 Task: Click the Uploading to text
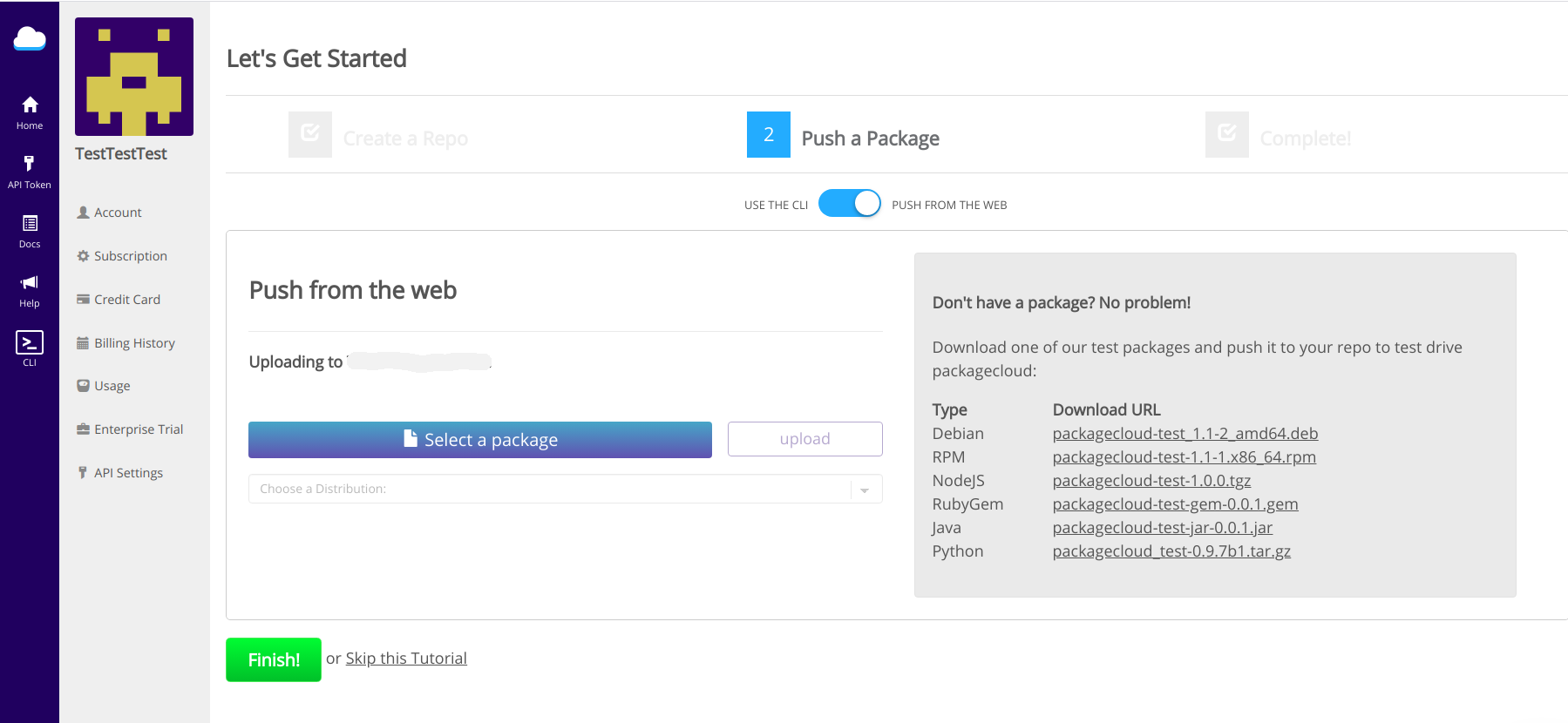295,362
